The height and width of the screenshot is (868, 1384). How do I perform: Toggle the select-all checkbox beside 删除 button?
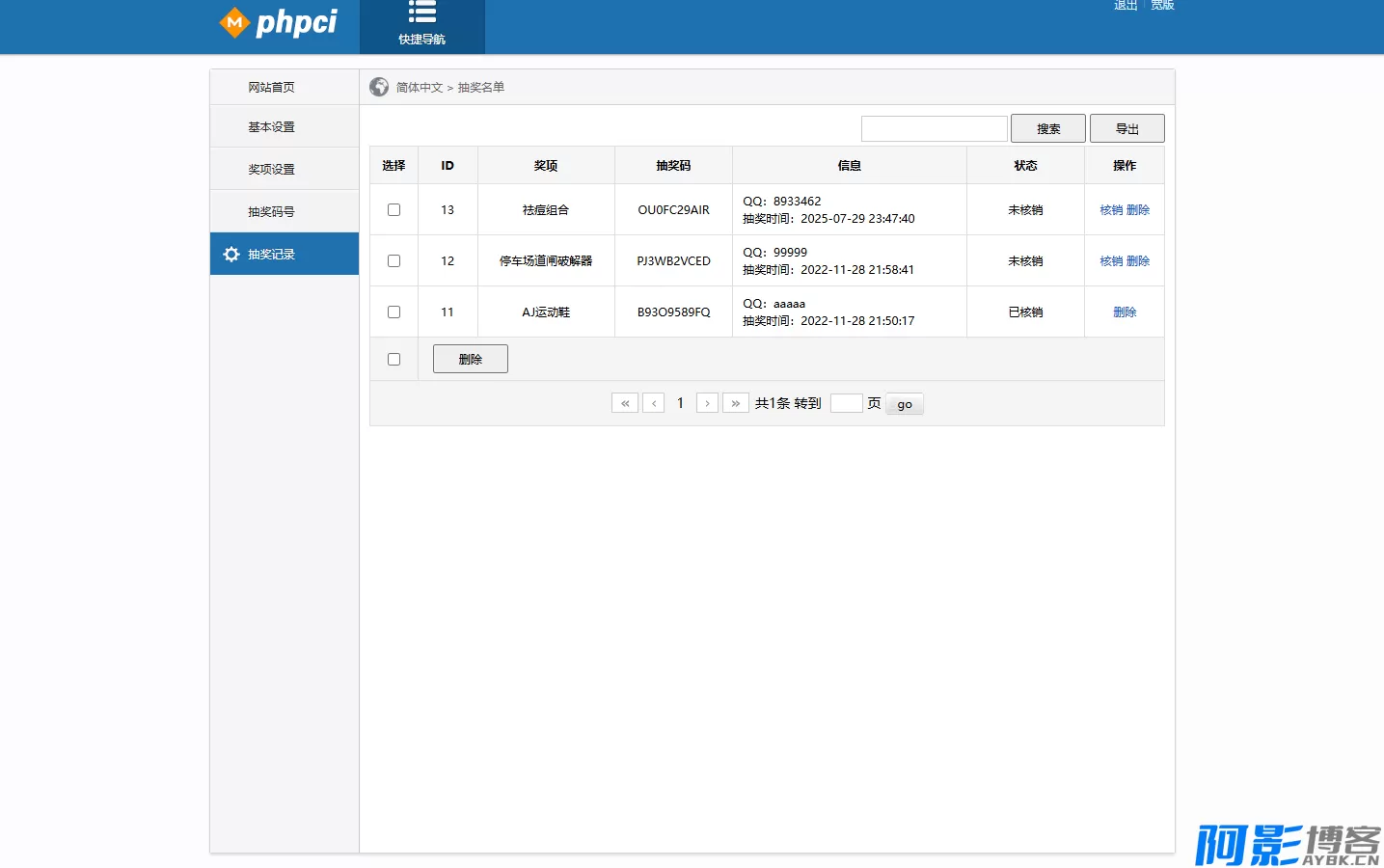click(x=393, y=359)
